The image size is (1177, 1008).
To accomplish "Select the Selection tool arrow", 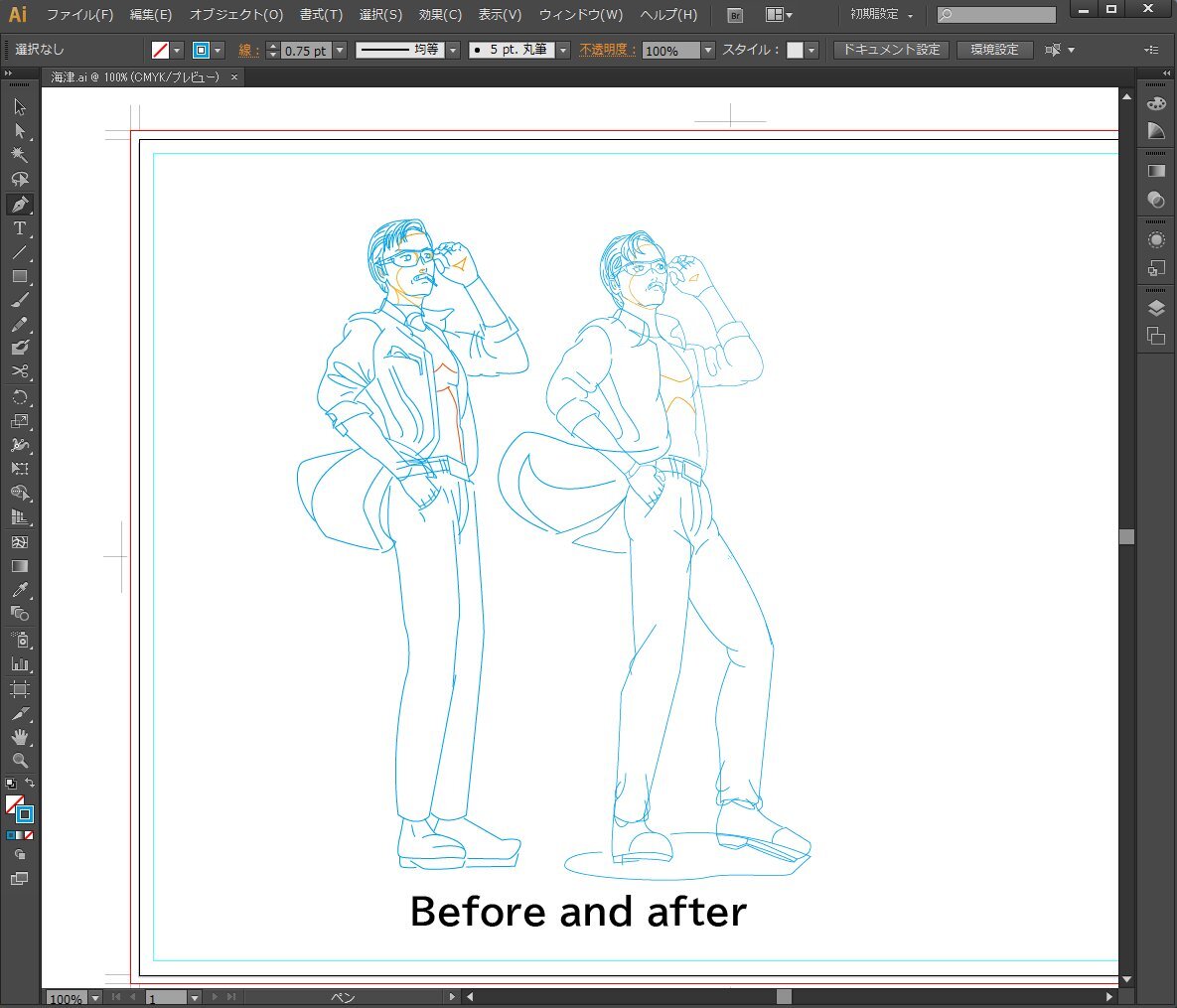I will click(20, 106).
